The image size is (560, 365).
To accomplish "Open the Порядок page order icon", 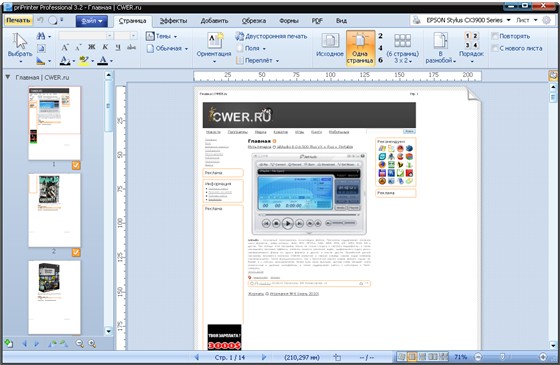I will tap(471, 40).
